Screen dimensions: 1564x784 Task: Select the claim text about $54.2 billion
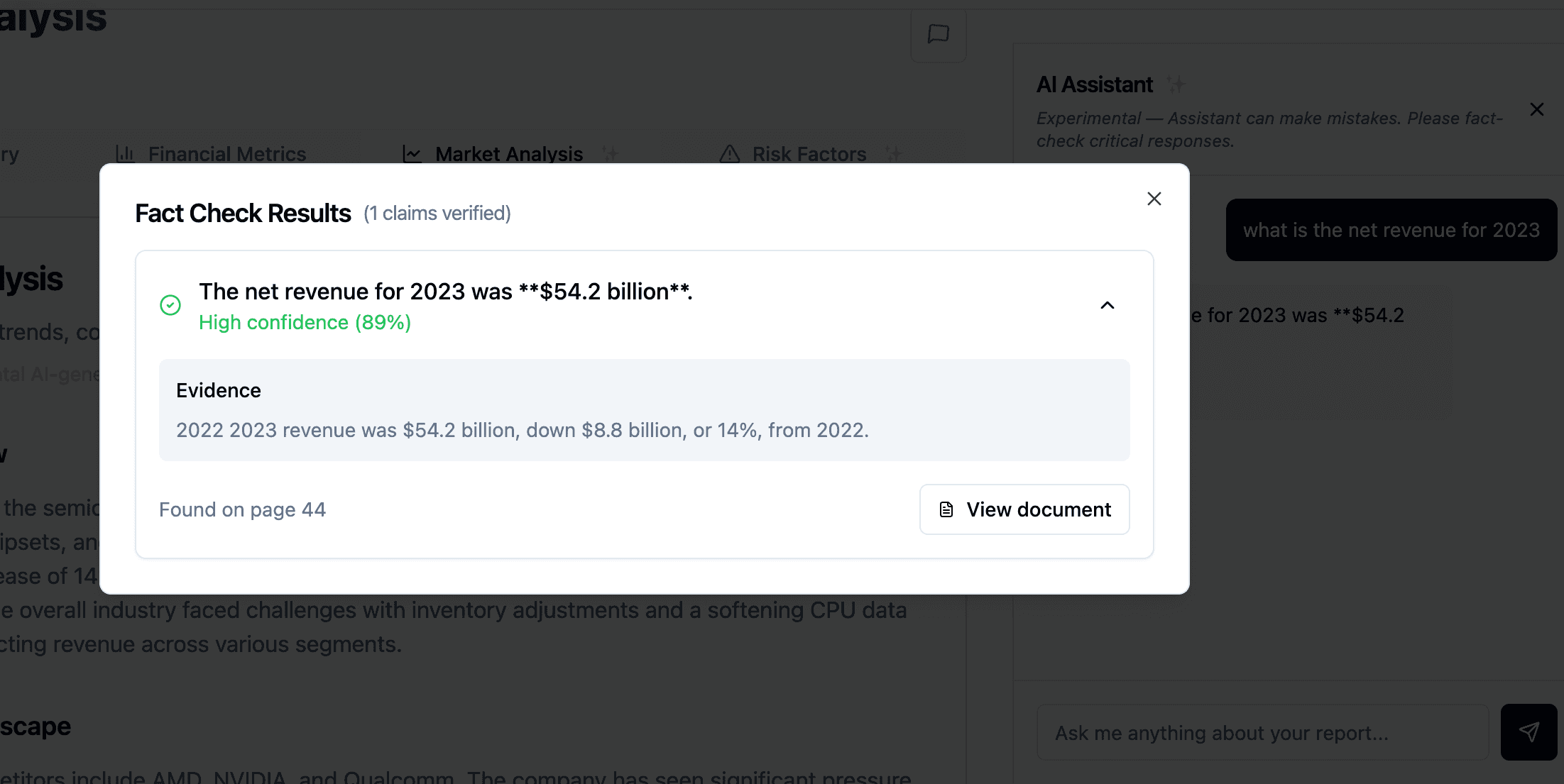tap(446, 292)
